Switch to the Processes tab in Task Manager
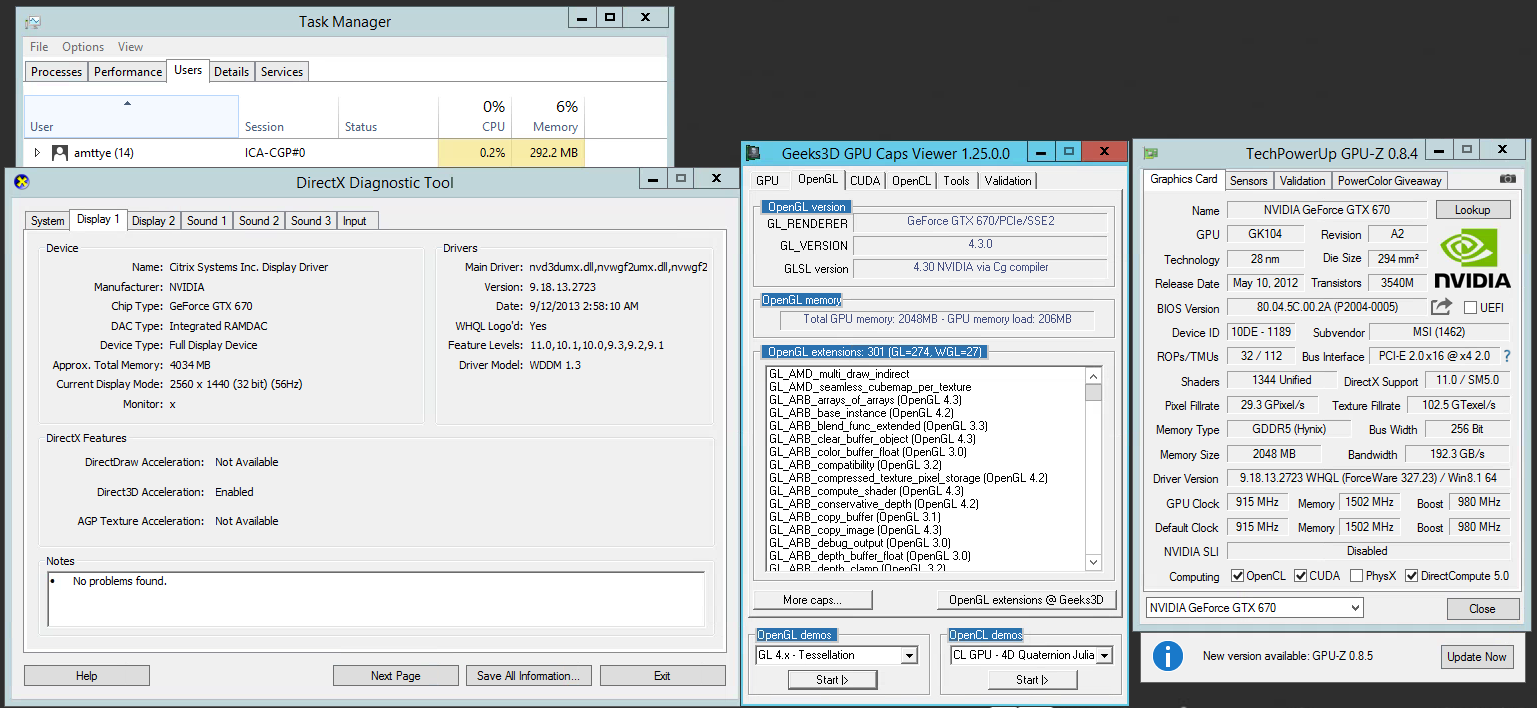1537x708 pixels. (x=56, y=72)
